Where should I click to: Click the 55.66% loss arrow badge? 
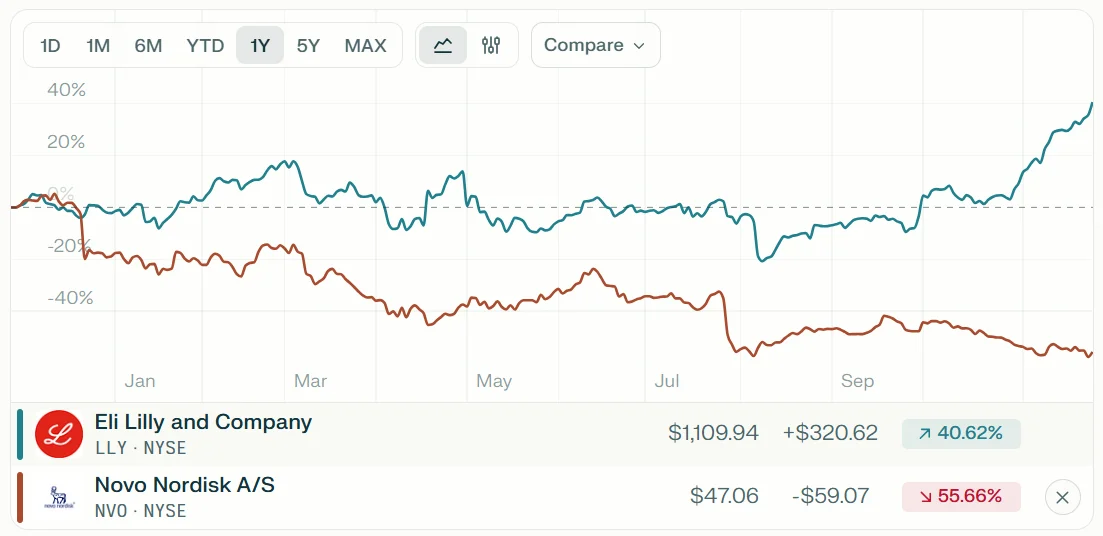coord(960,496)
